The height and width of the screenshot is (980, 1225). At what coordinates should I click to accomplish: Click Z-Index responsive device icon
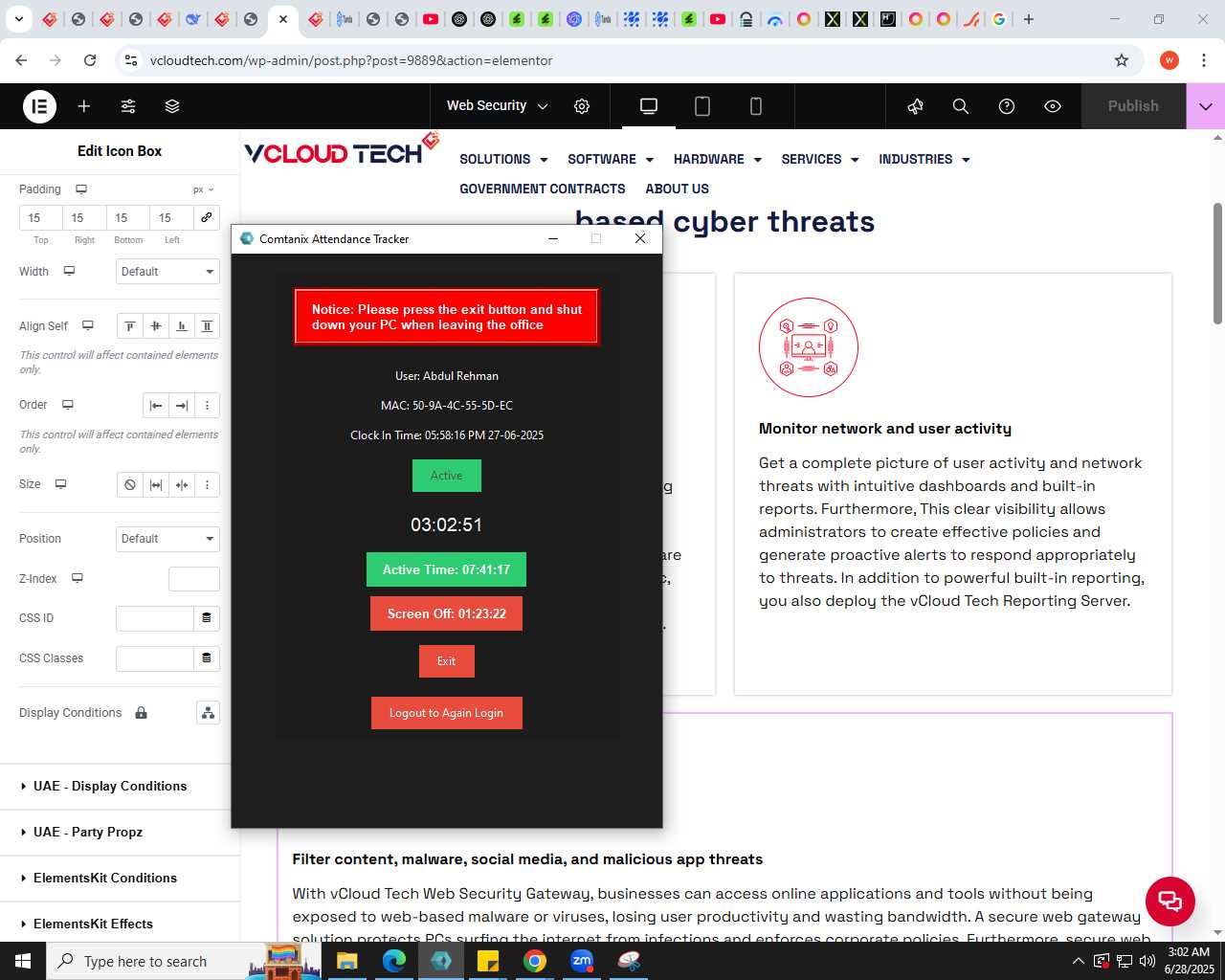pyautogui.click(x=78, y=578)
